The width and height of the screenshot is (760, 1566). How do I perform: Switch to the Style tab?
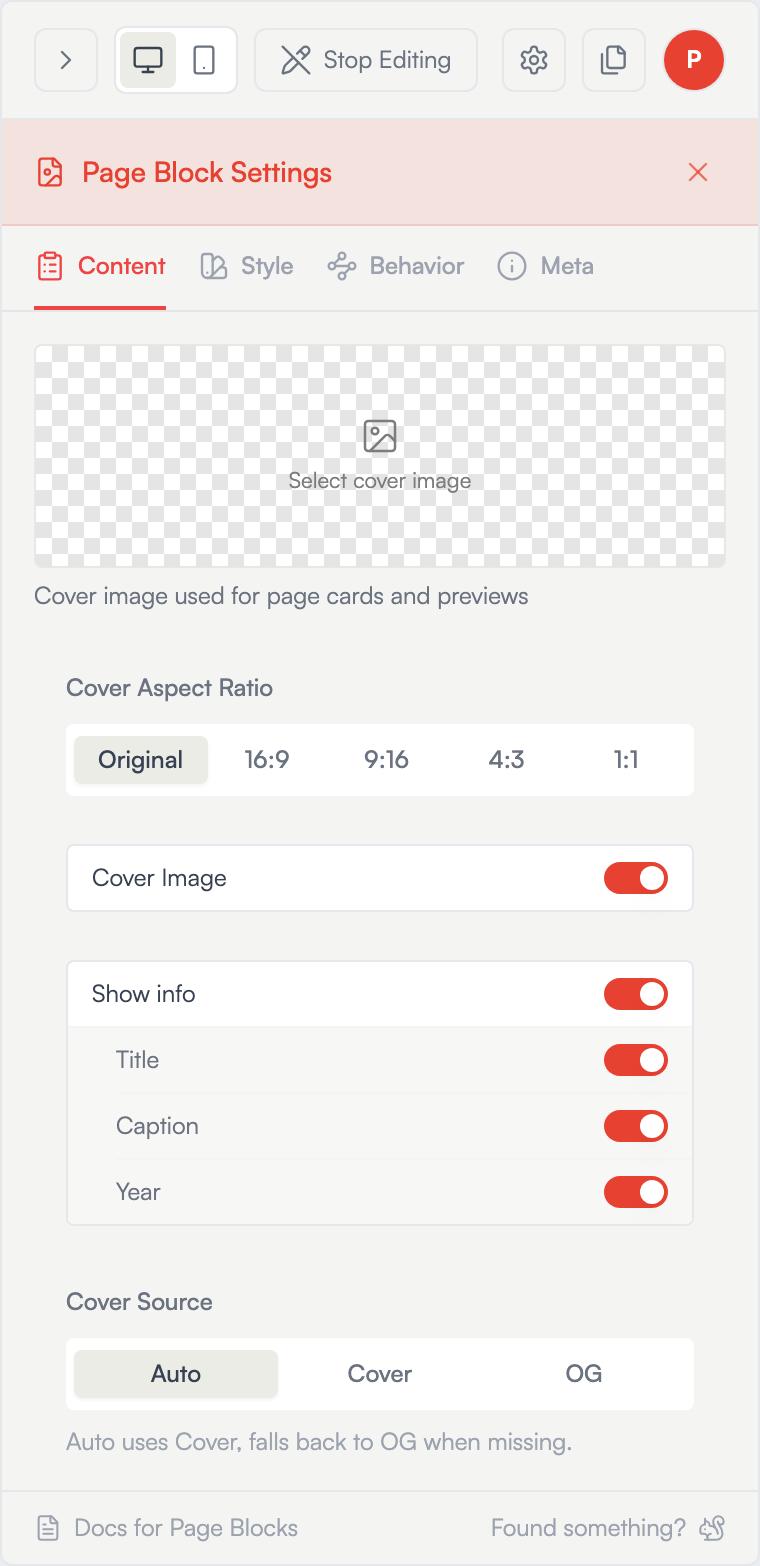pyautogui.click(x=247, y=266)
